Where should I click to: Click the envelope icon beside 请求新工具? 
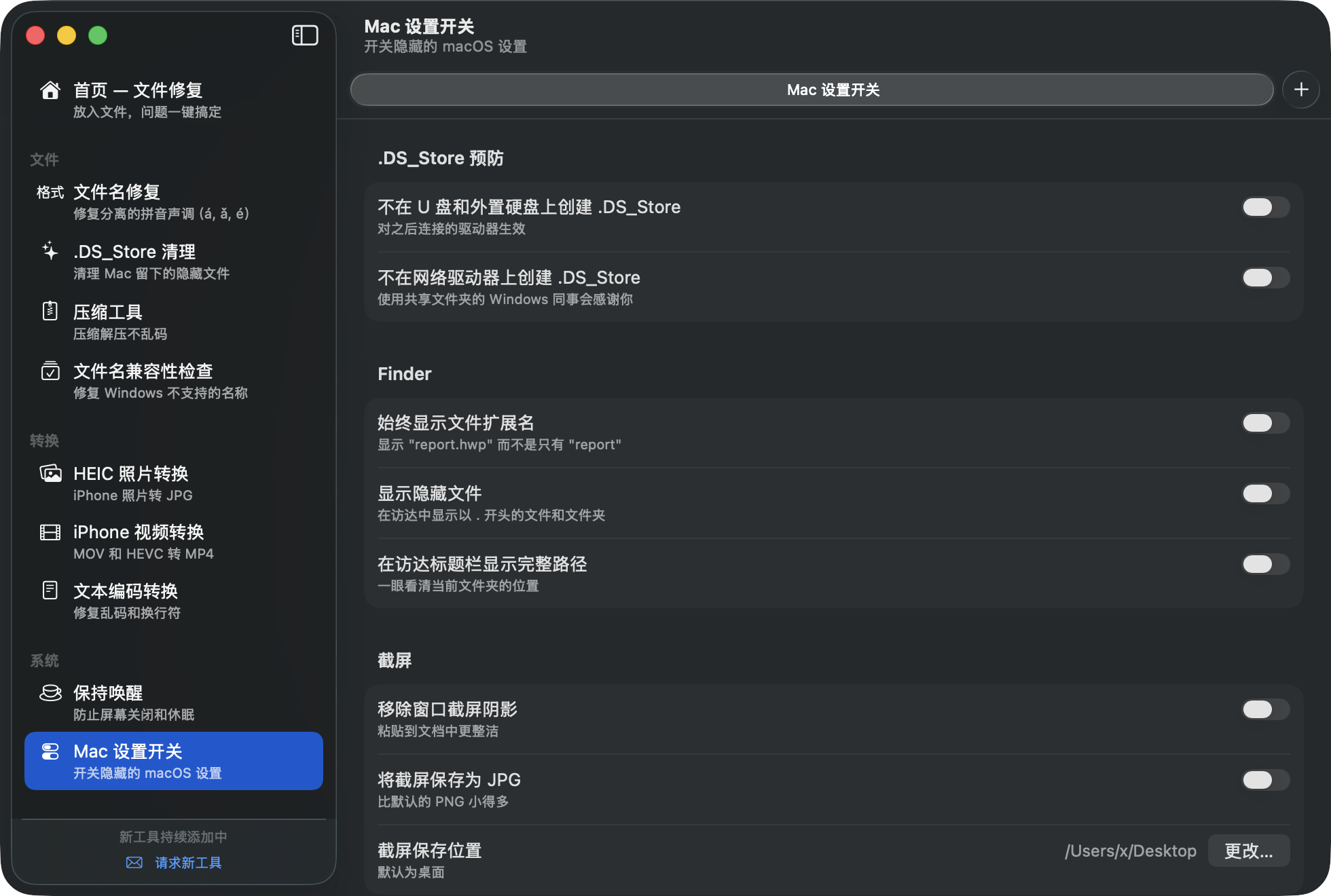(x=134, y=863)
